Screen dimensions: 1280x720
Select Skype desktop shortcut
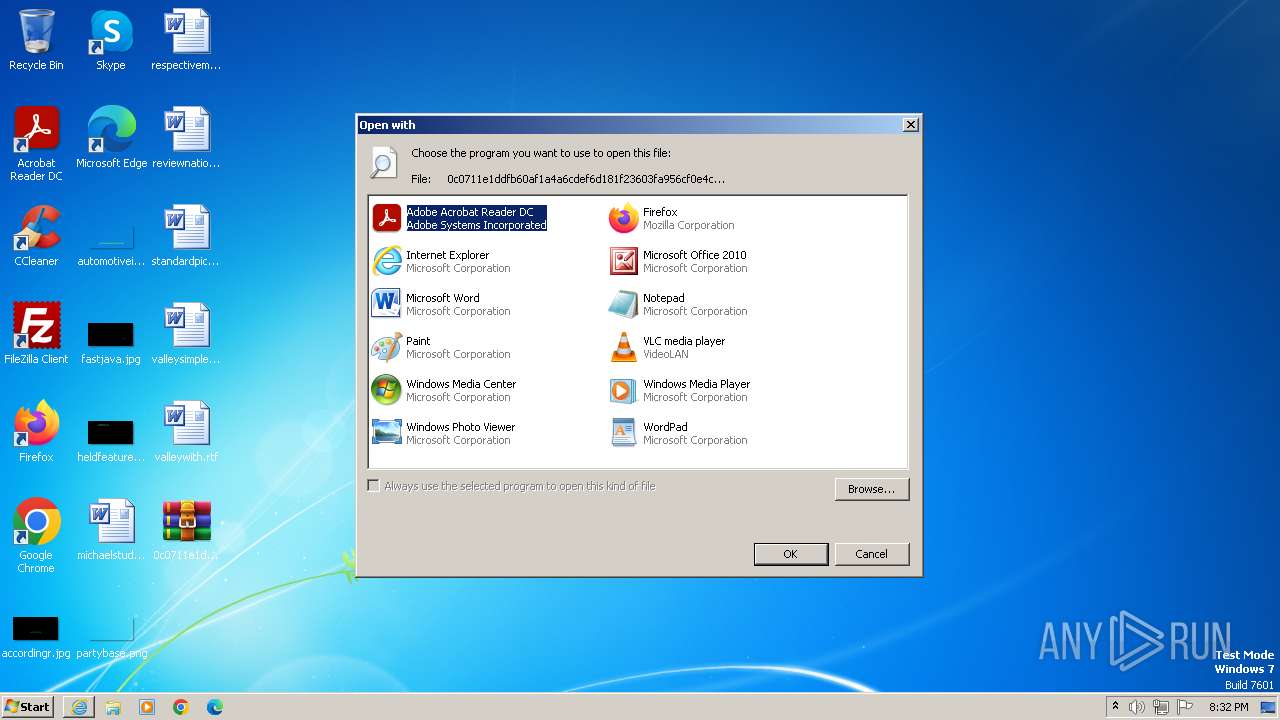point(111,41)
